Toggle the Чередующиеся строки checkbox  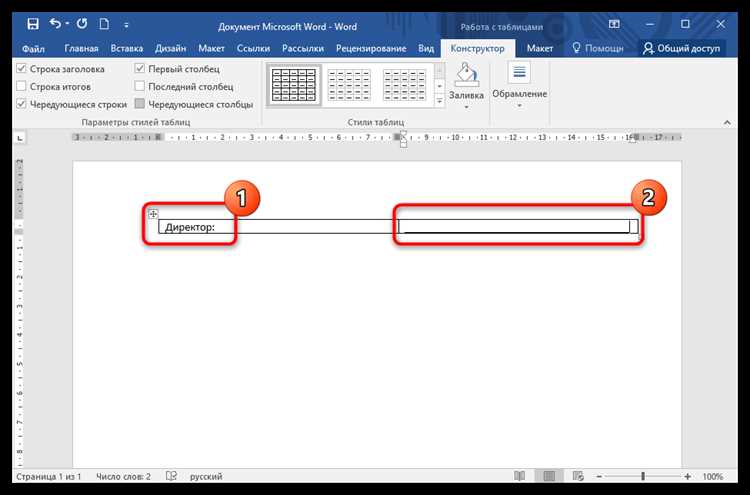(22, 104)
